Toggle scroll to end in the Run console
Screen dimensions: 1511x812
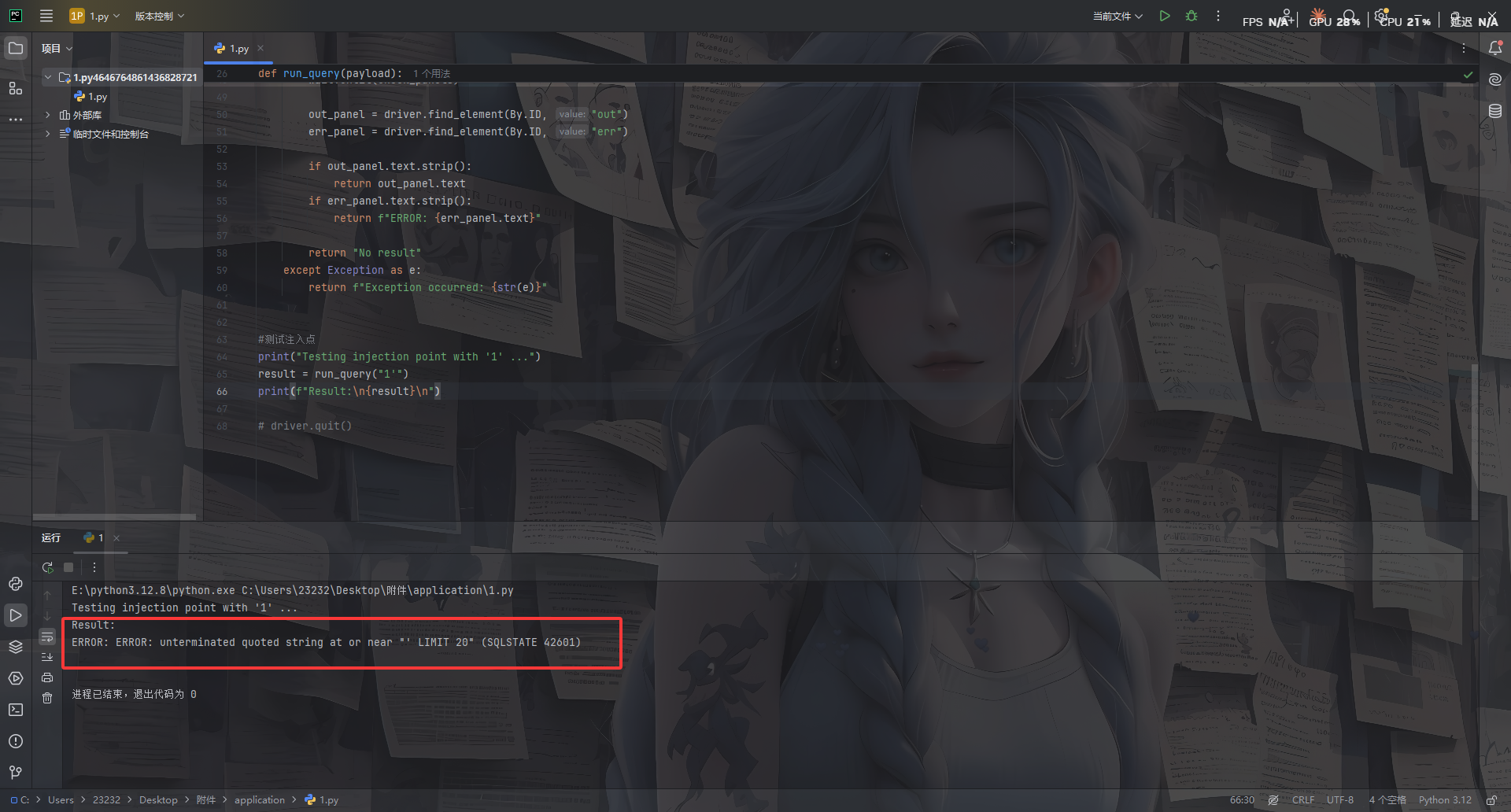click(47, 657)
